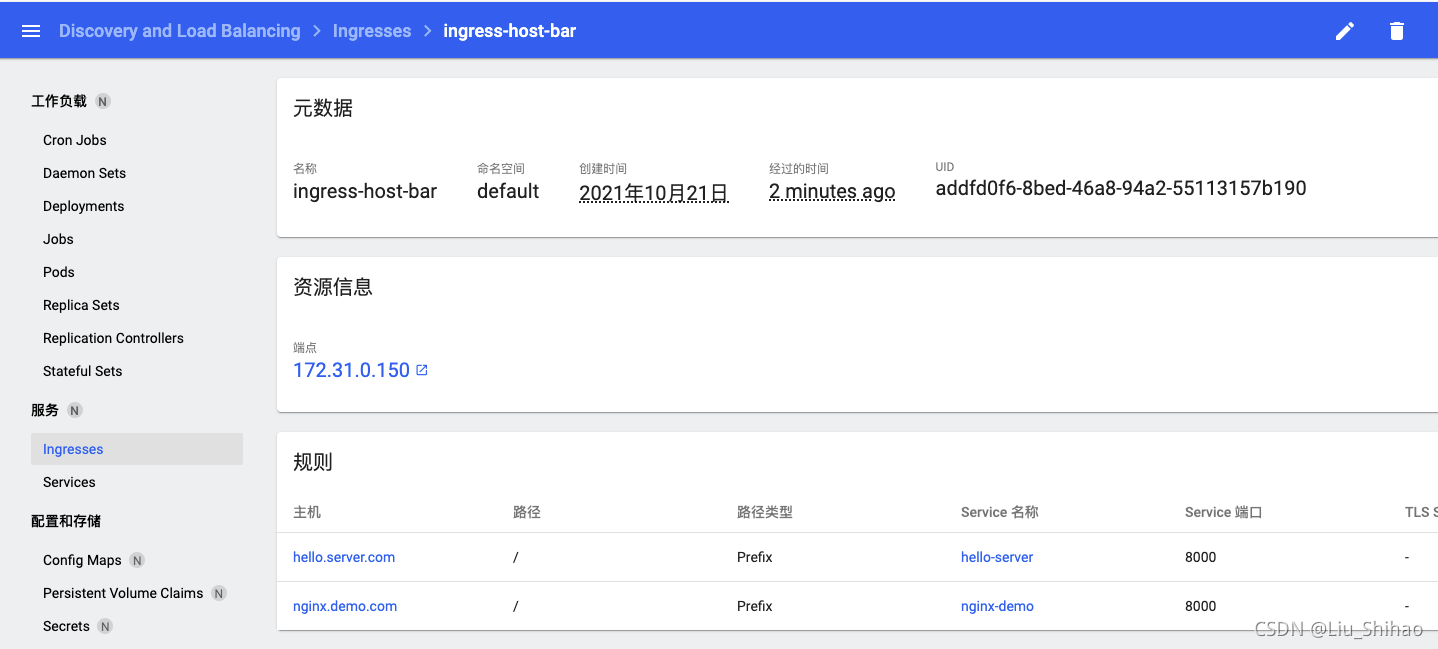Go to Discovery and Load Balancing breadcrumb
The image size is (1438, 649).
pyautogui.click(x=180, y=31)
